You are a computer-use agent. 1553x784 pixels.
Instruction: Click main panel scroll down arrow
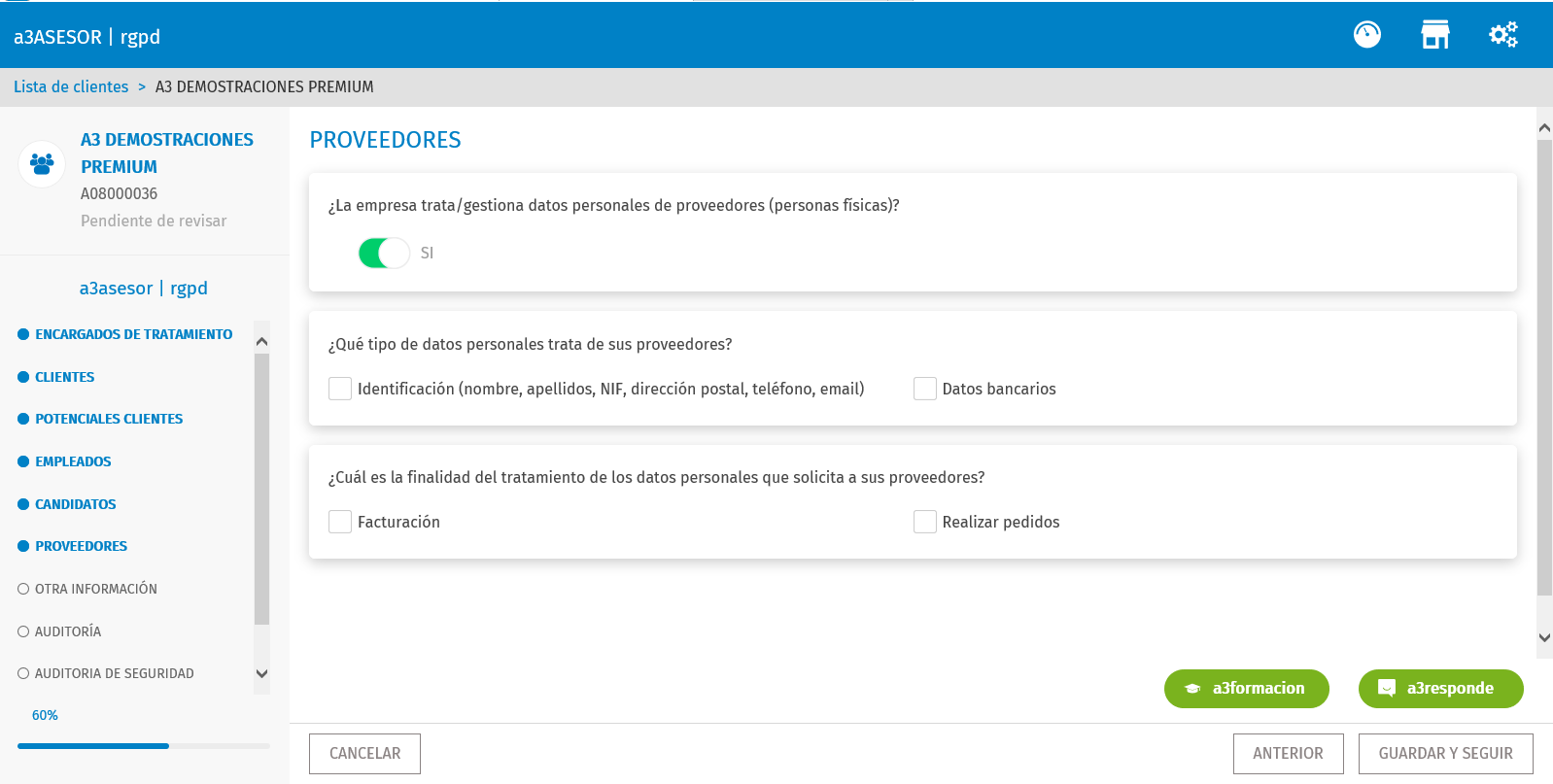[1544, 638]
